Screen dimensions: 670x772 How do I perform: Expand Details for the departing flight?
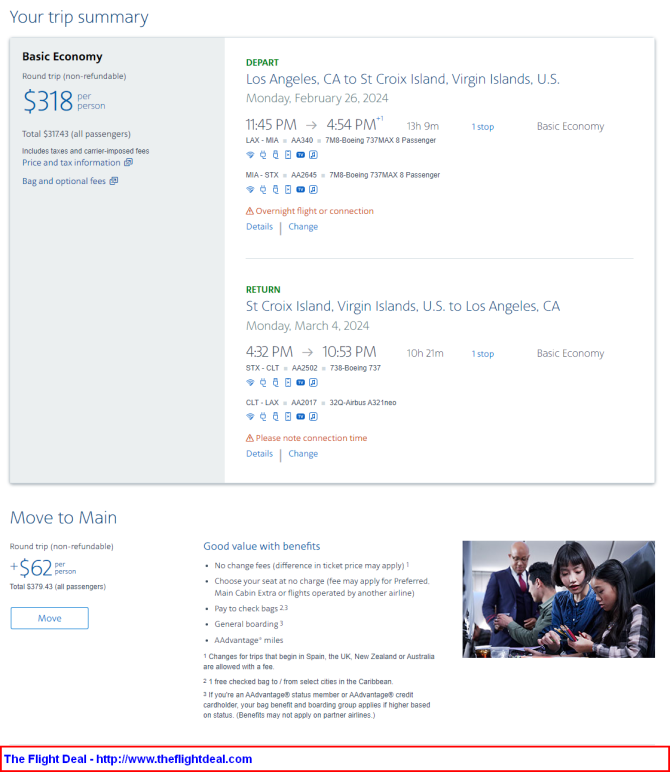tap(259, 227)
